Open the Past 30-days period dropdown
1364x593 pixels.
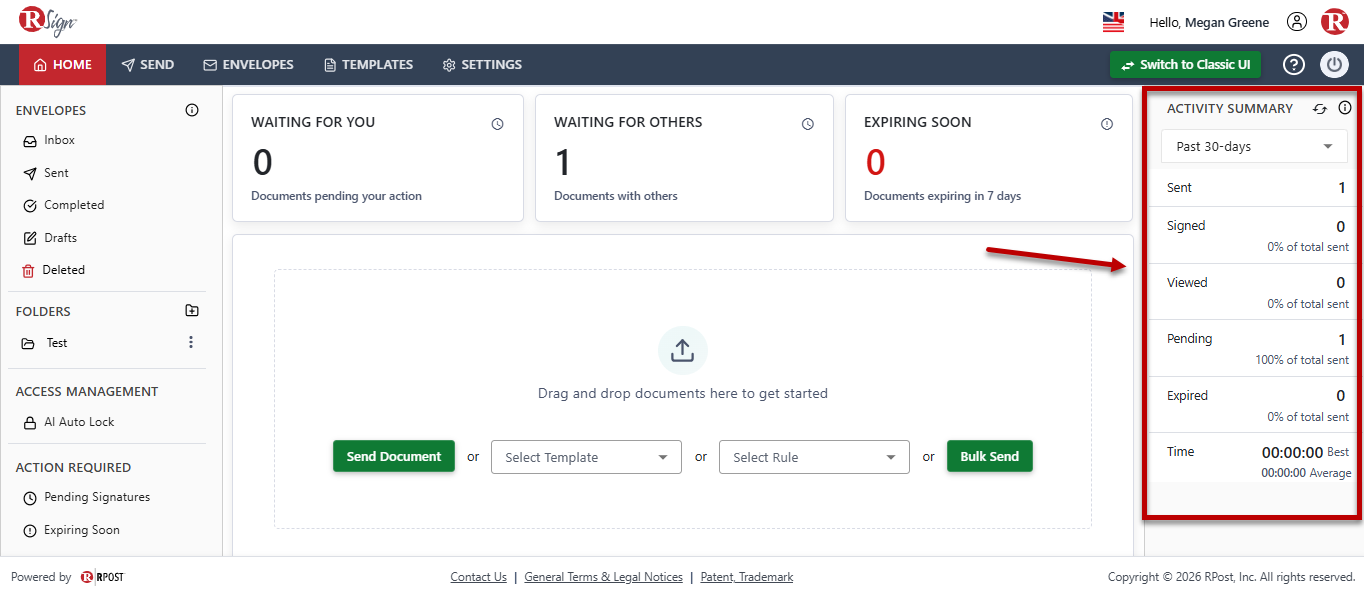[x=1254, y=146]
